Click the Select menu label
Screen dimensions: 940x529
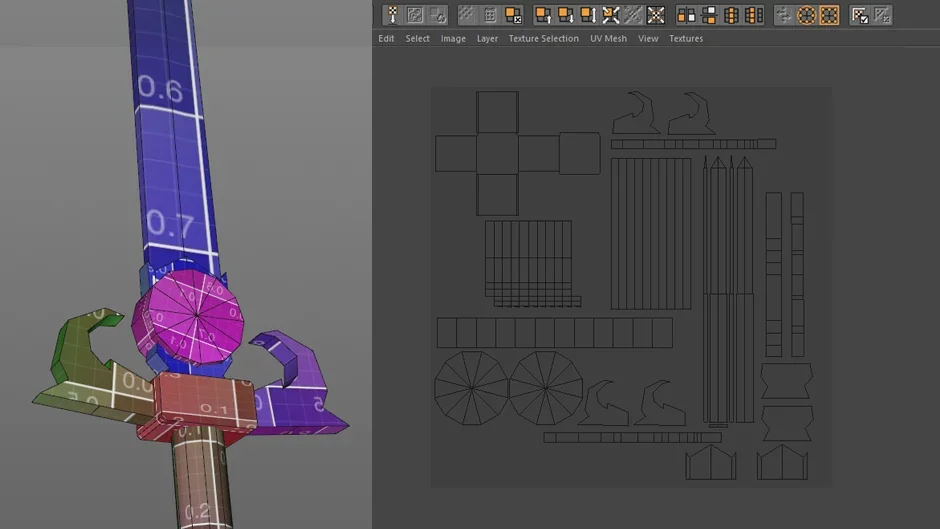pyautogui.click(x=417, y=38)
